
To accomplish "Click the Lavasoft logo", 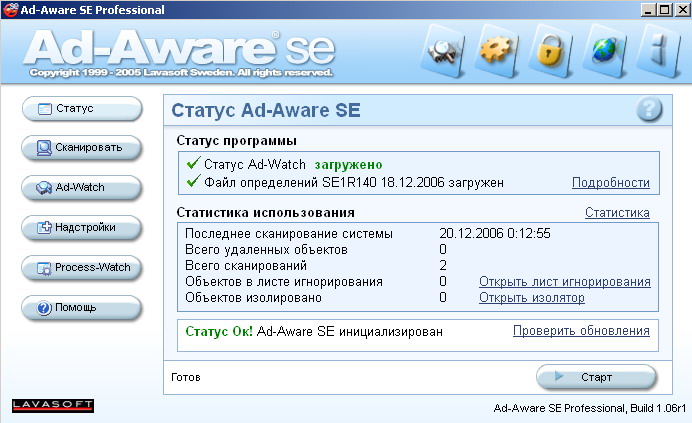I will pyautogui.click(x=53, y=405).
